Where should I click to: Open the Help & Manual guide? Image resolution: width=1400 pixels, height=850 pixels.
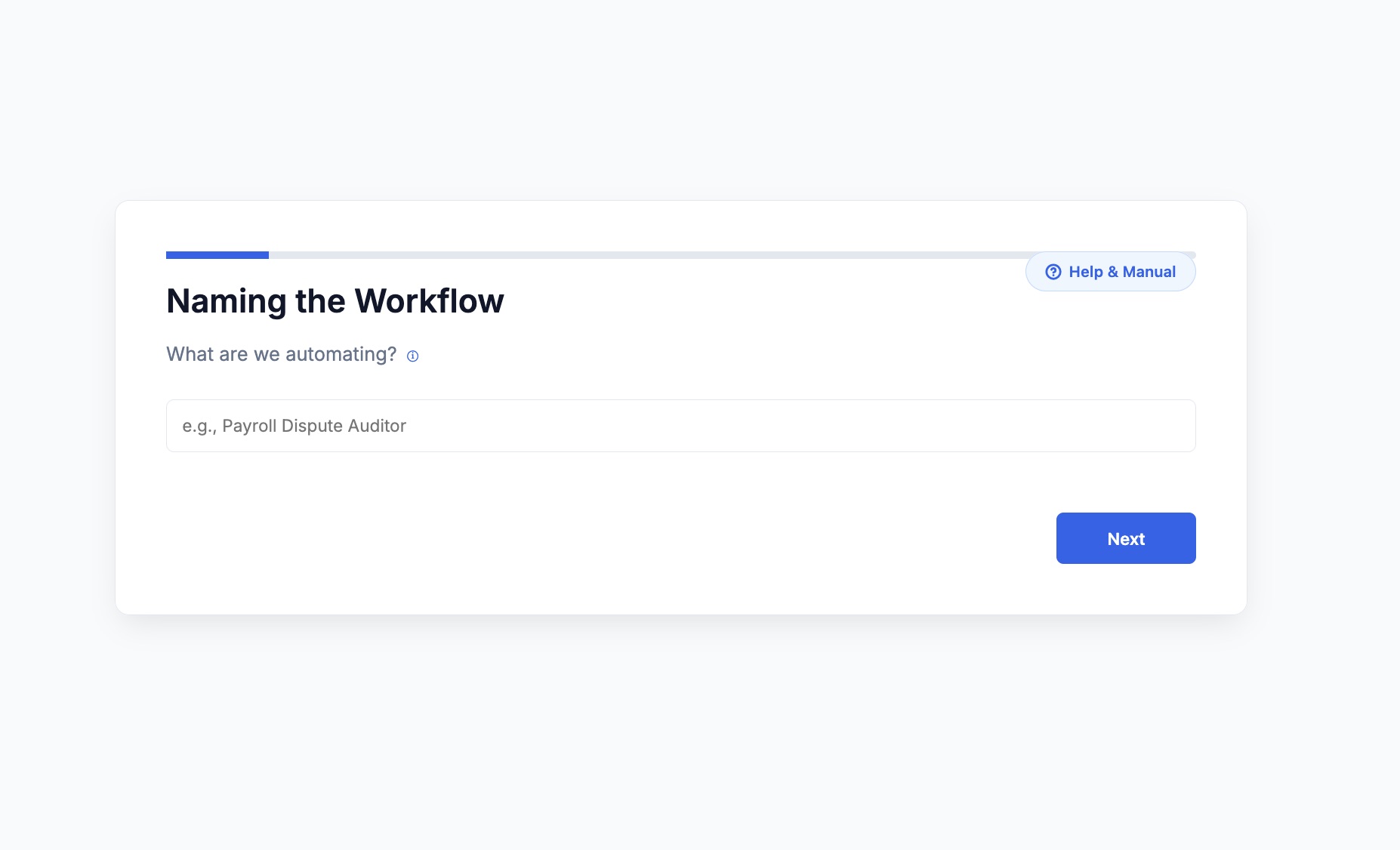pyautogui.click(x=1110, y=272)
